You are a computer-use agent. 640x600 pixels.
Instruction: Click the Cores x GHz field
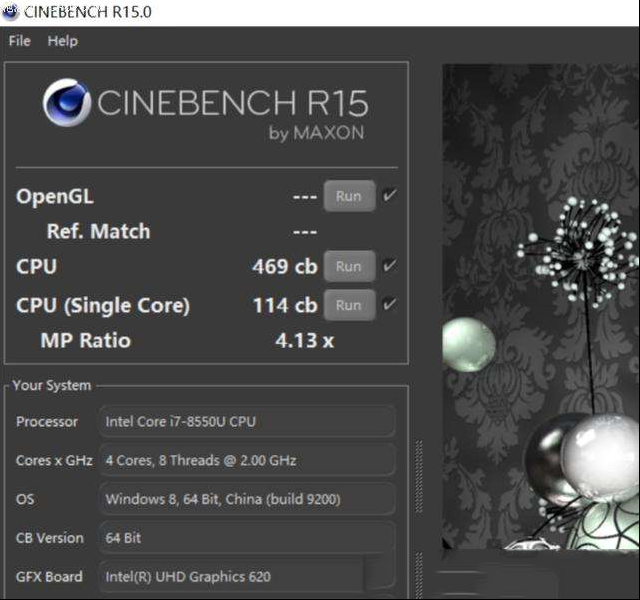click(247, 460)
